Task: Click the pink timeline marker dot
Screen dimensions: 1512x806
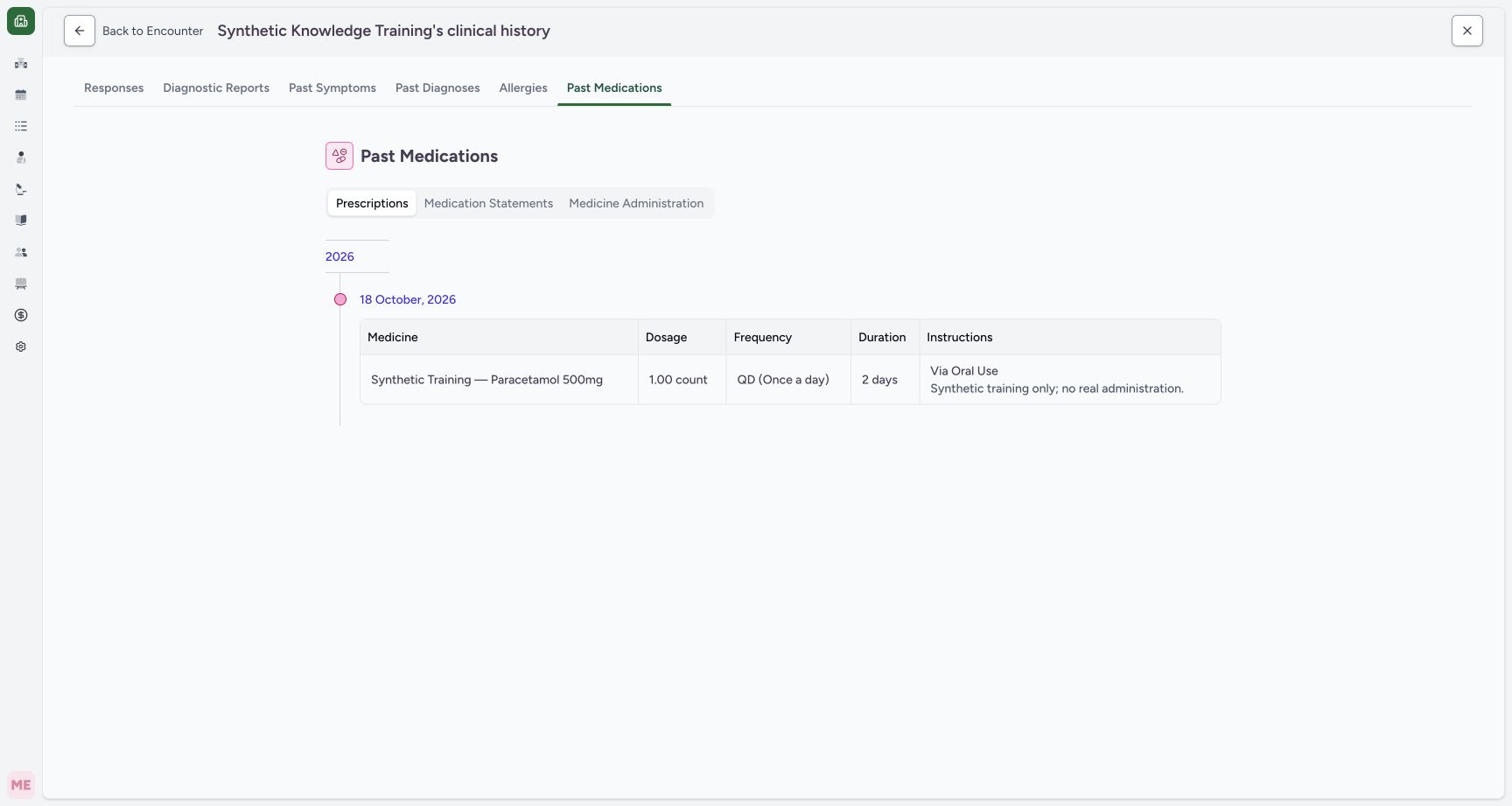Action: (340, 299)
